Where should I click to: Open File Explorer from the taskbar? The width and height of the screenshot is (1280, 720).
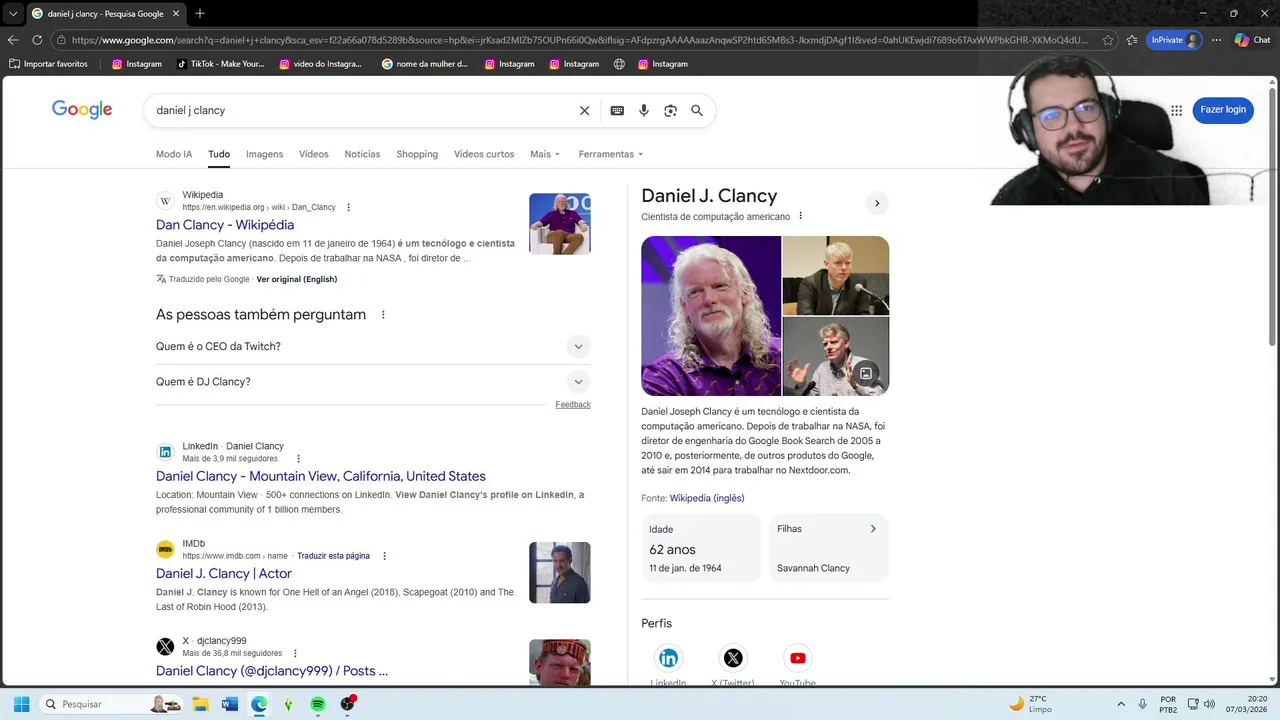point(200,704)
